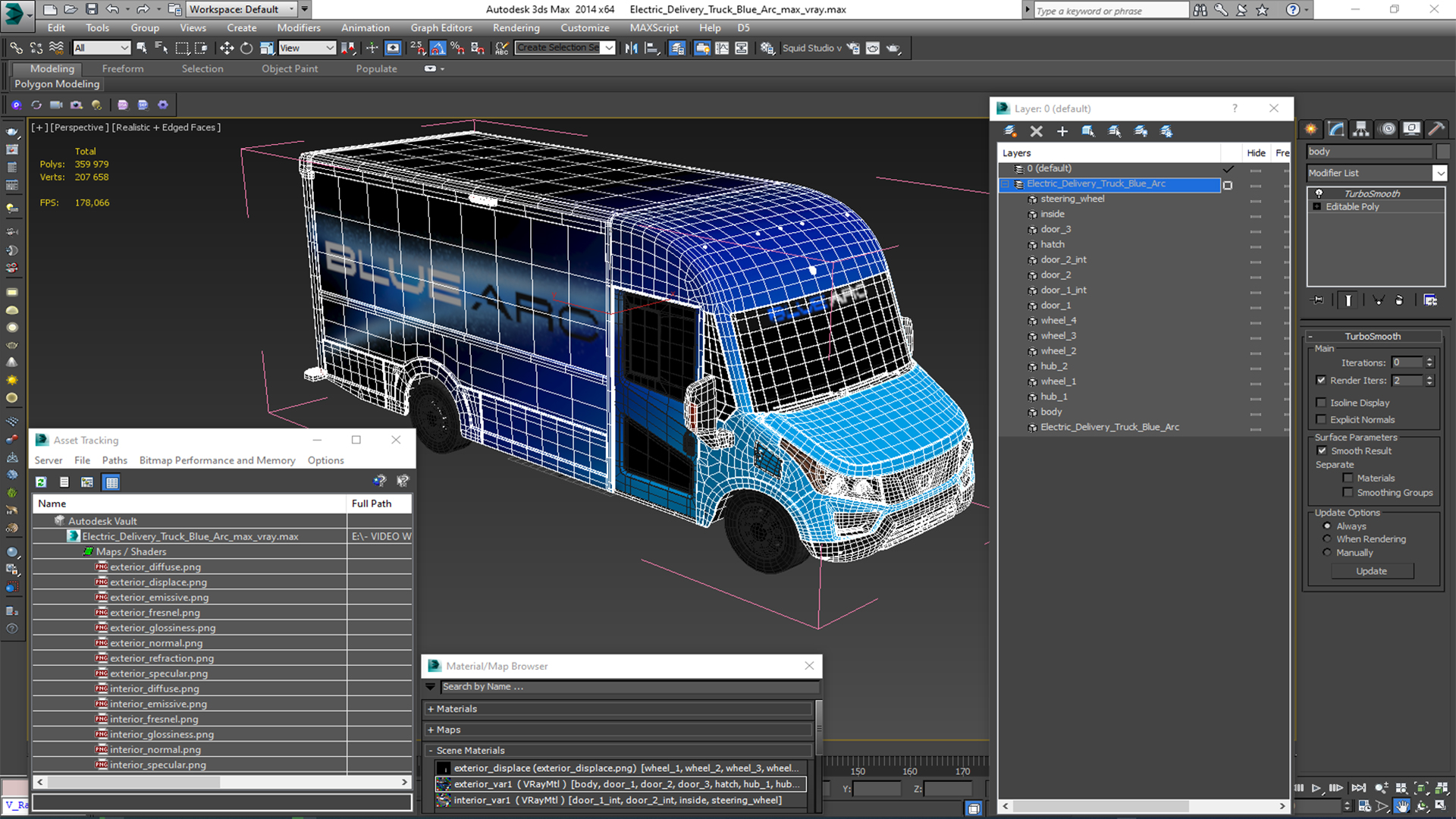Click Go to End playback button
The width and height of the screenshot is (1456, 819).
[x=1358, y=789]
